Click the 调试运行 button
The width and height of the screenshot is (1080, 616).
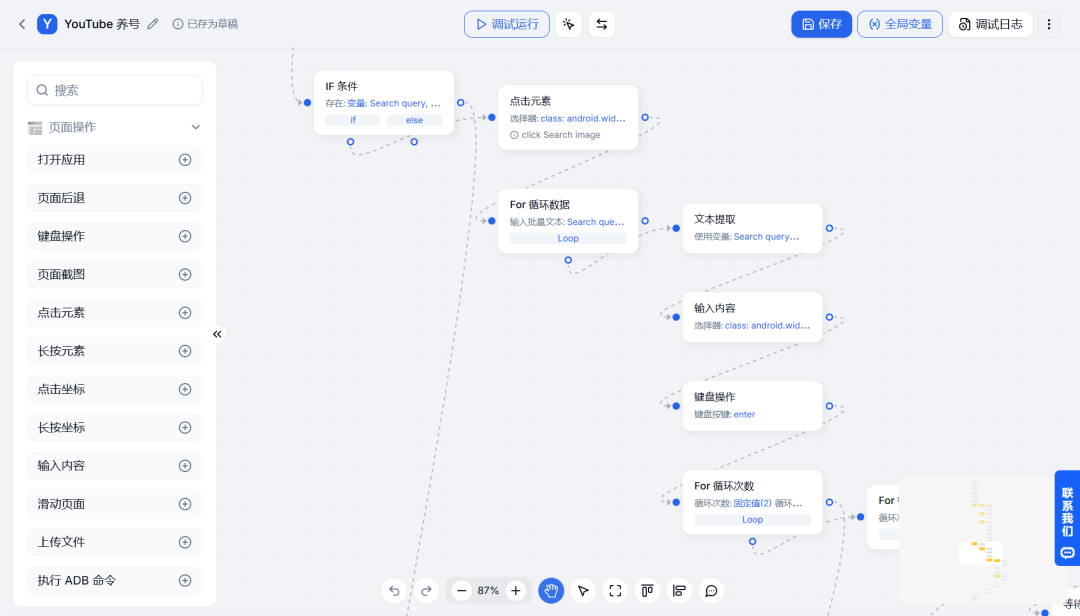click(507, 24)
